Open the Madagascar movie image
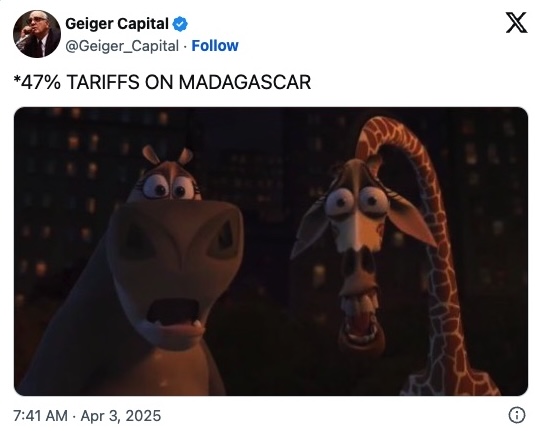The image size is (535, 431). click(271, 252)
